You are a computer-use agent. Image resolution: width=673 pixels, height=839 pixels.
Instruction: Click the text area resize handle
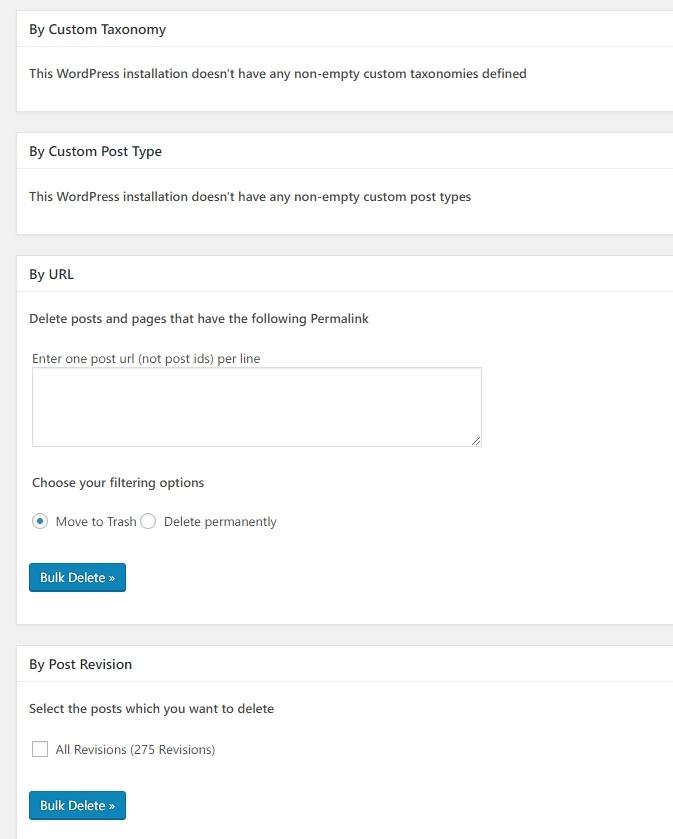[476, 441]
